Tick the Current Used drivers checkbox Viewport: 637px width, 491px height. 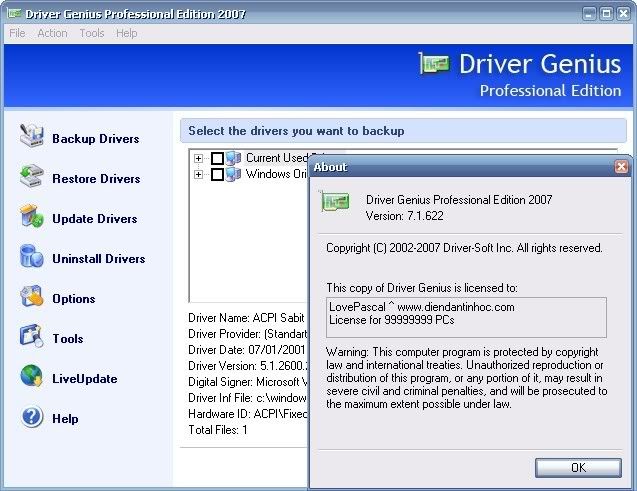tap(217, 158)
